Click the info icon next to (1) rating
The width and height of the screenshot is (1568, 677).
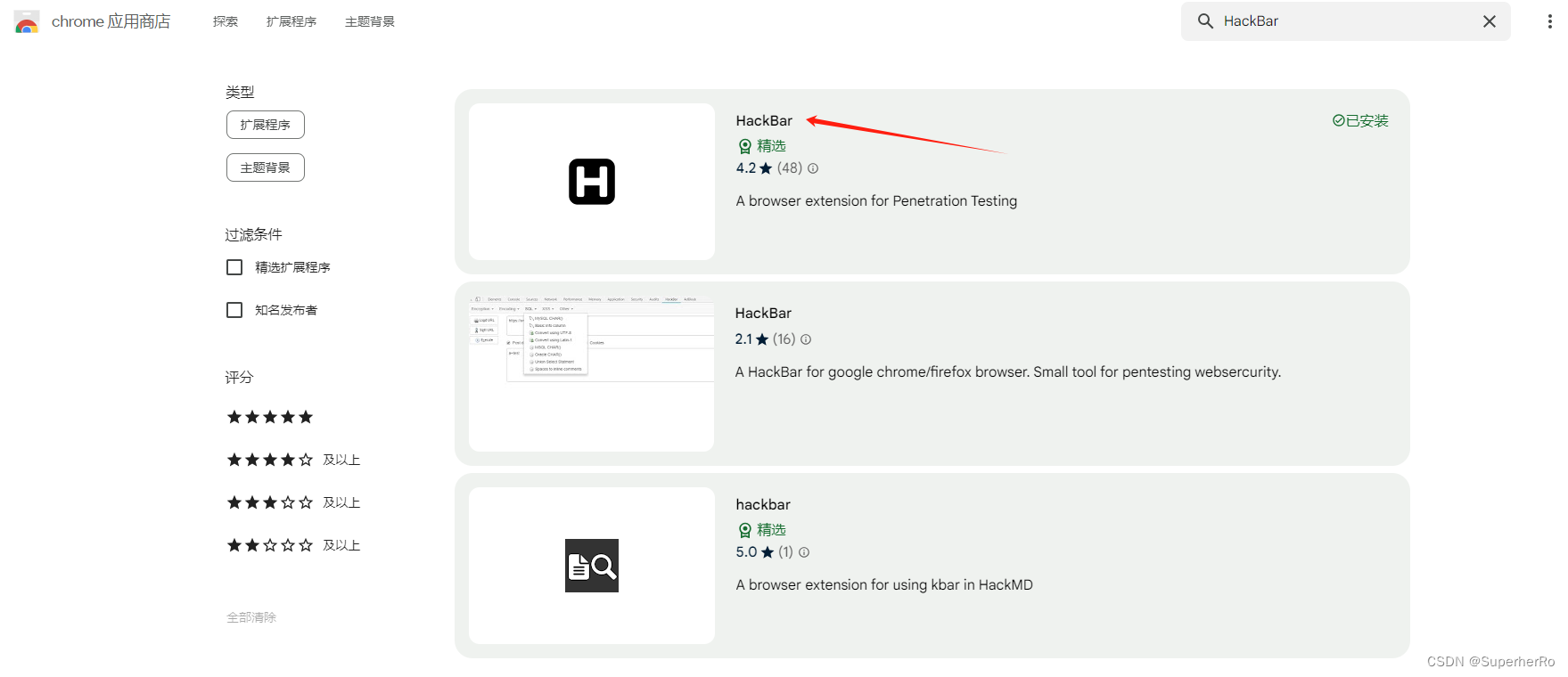click(804, 552)
